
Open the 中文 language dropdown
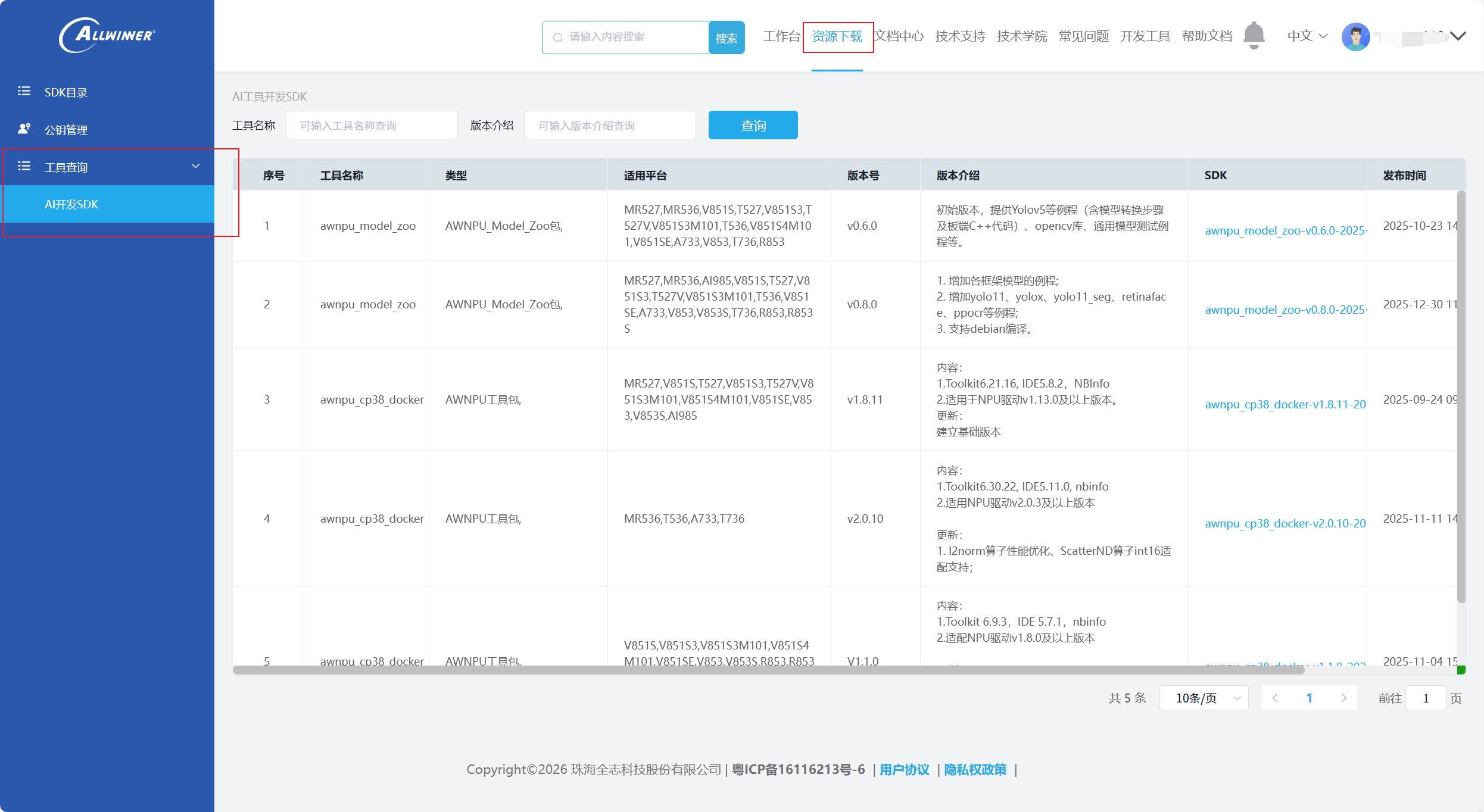point(1307,36)
